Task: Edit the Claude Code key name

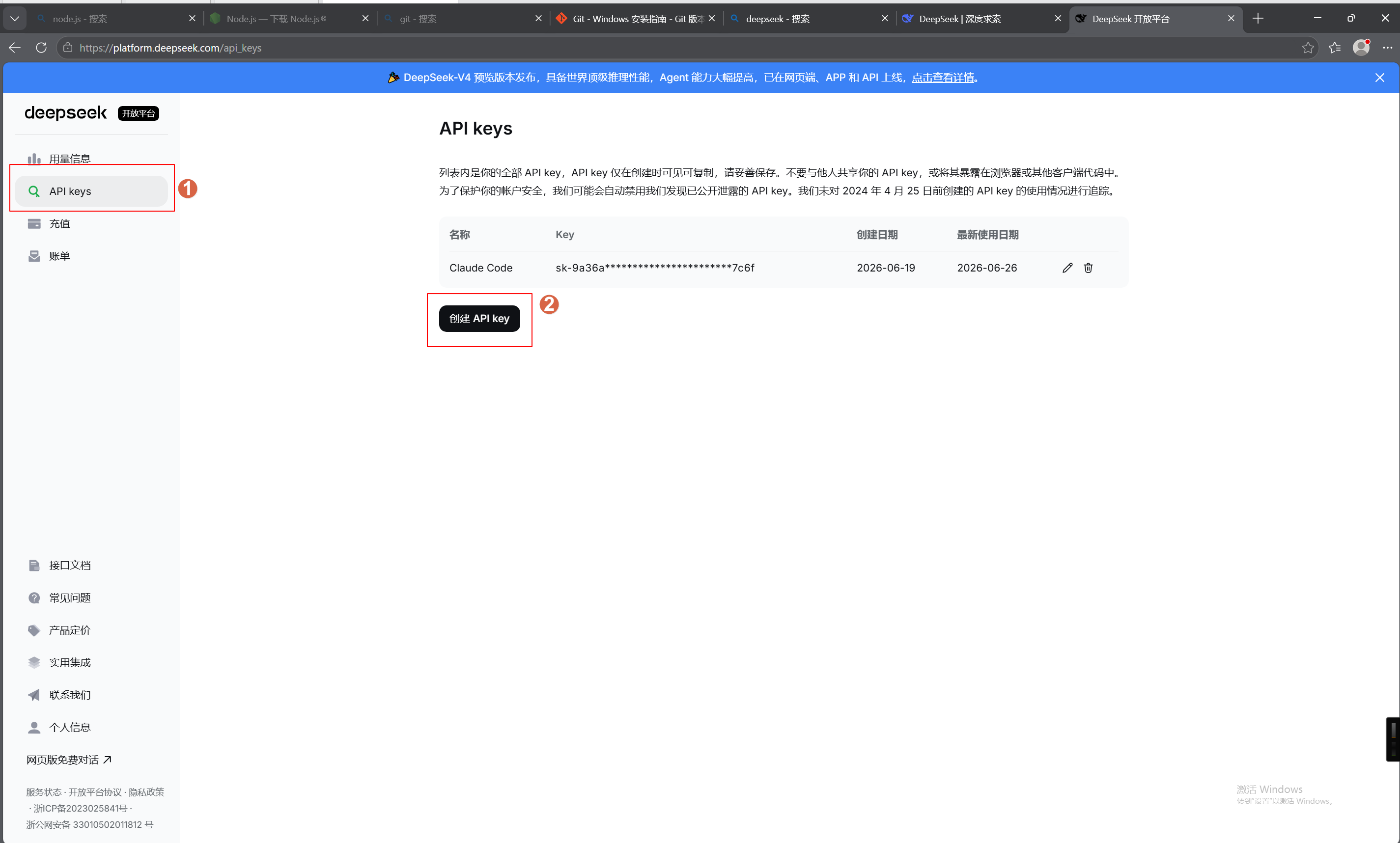Action: pyautogui.click(x=1067, y=268)
